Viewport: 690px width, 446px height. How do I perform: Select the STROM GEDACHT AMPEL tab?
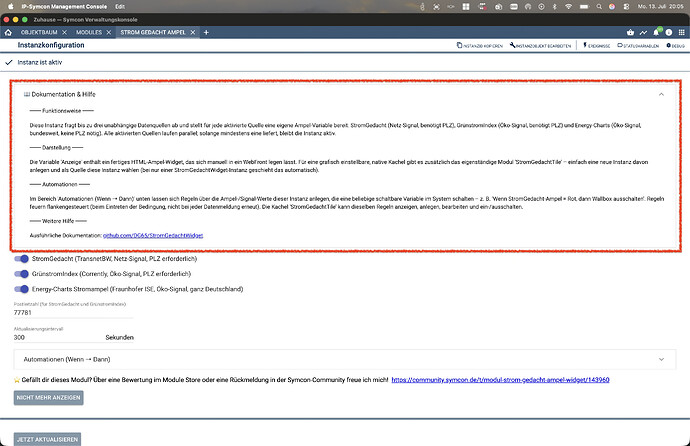[x=153, y=33]
